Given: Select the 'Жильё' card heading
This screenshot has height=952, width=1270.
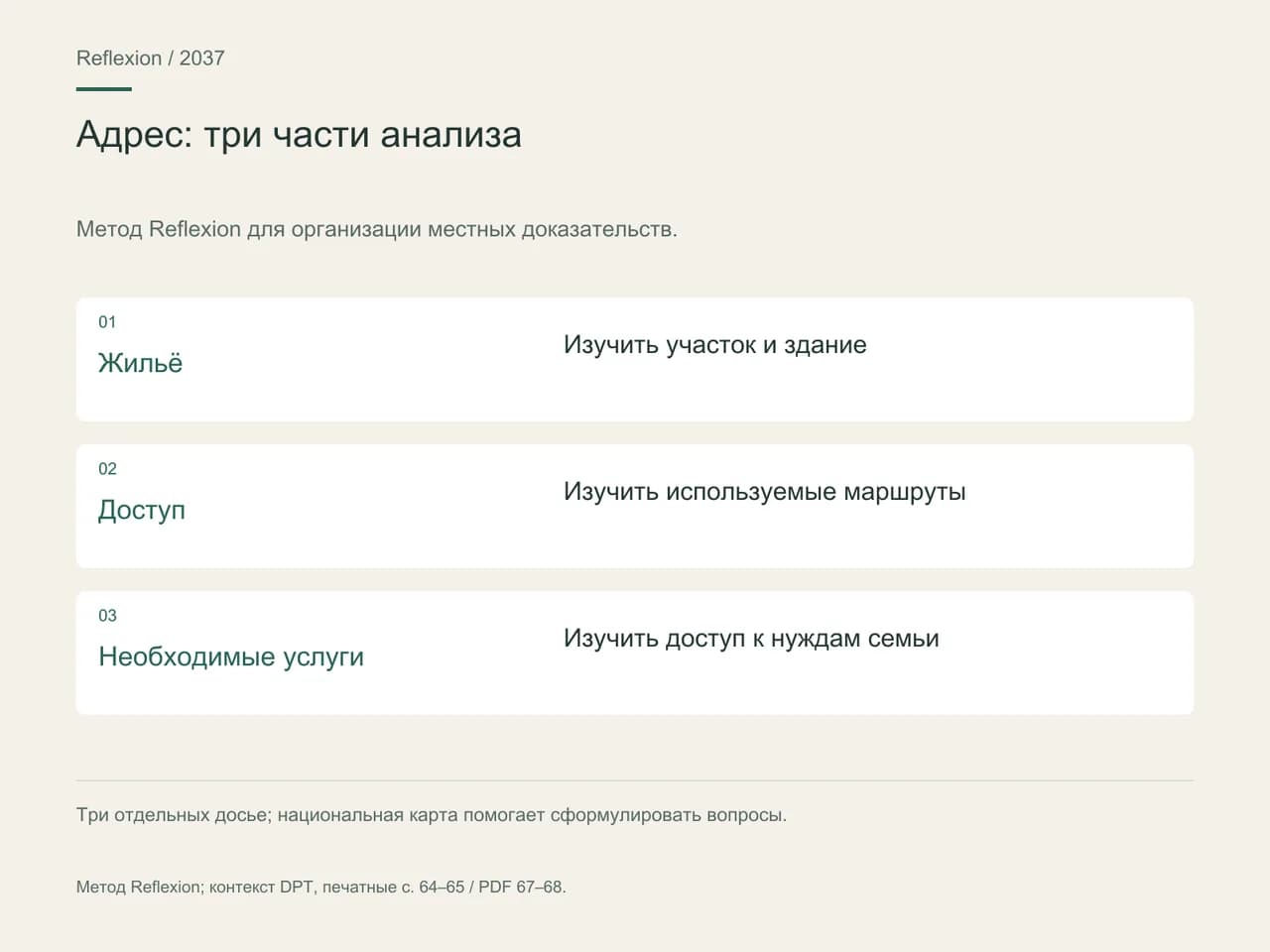Looking at the screenshot, I should pyautogui.click(x=140, y=363).
